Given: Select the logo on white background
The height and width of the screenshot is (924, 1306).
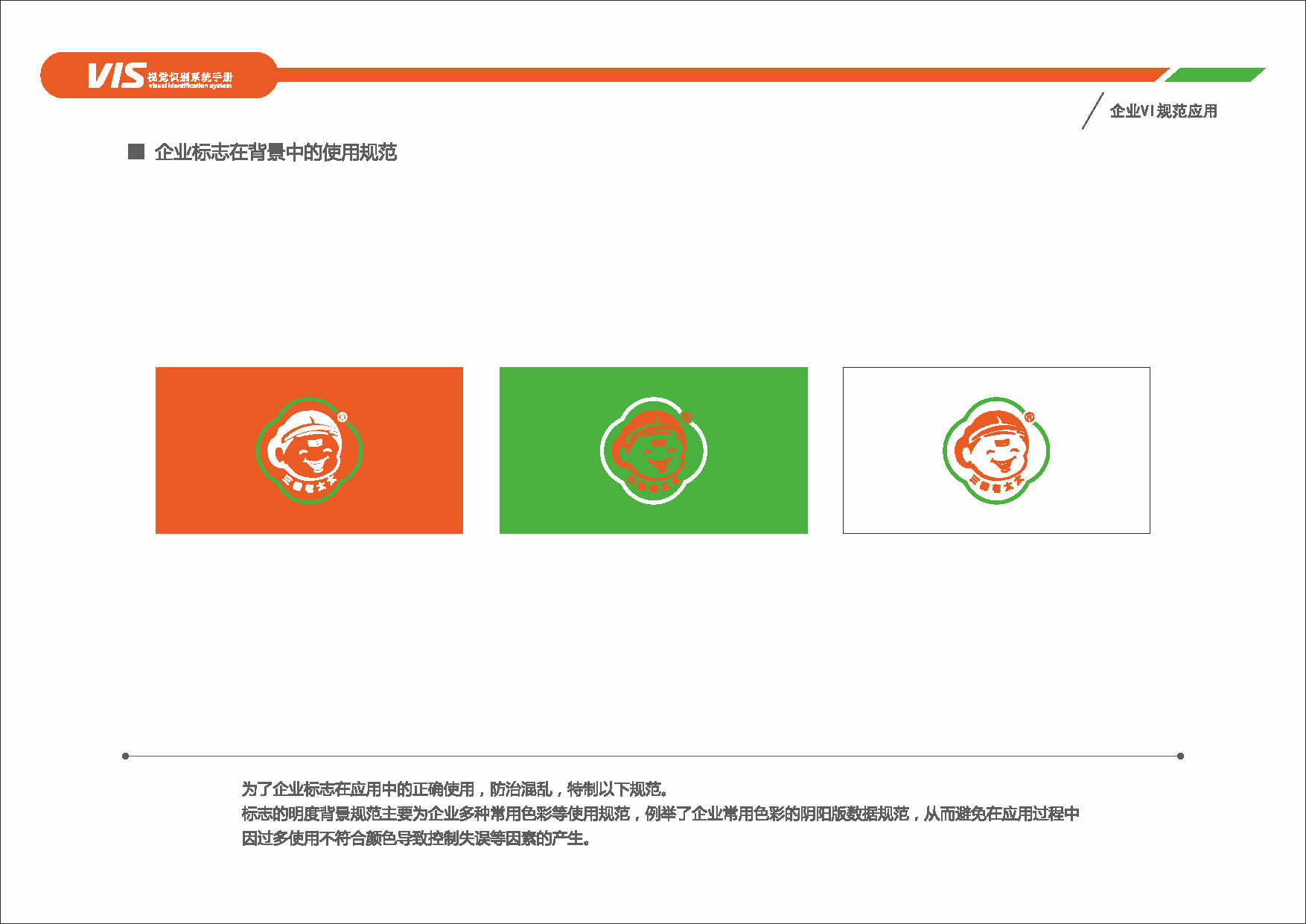Looking at the screenshot, I should click(996, 450).
